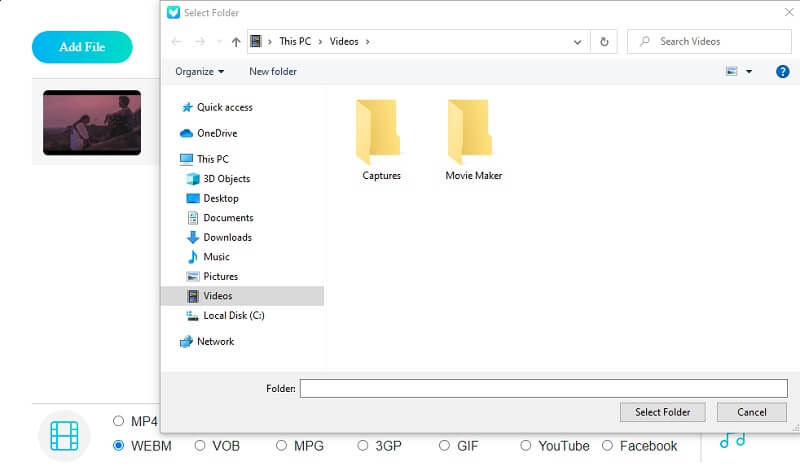Select the added video thumbnail
The width and height of the screenshot is (800, 466).
[x=92, y=122]
